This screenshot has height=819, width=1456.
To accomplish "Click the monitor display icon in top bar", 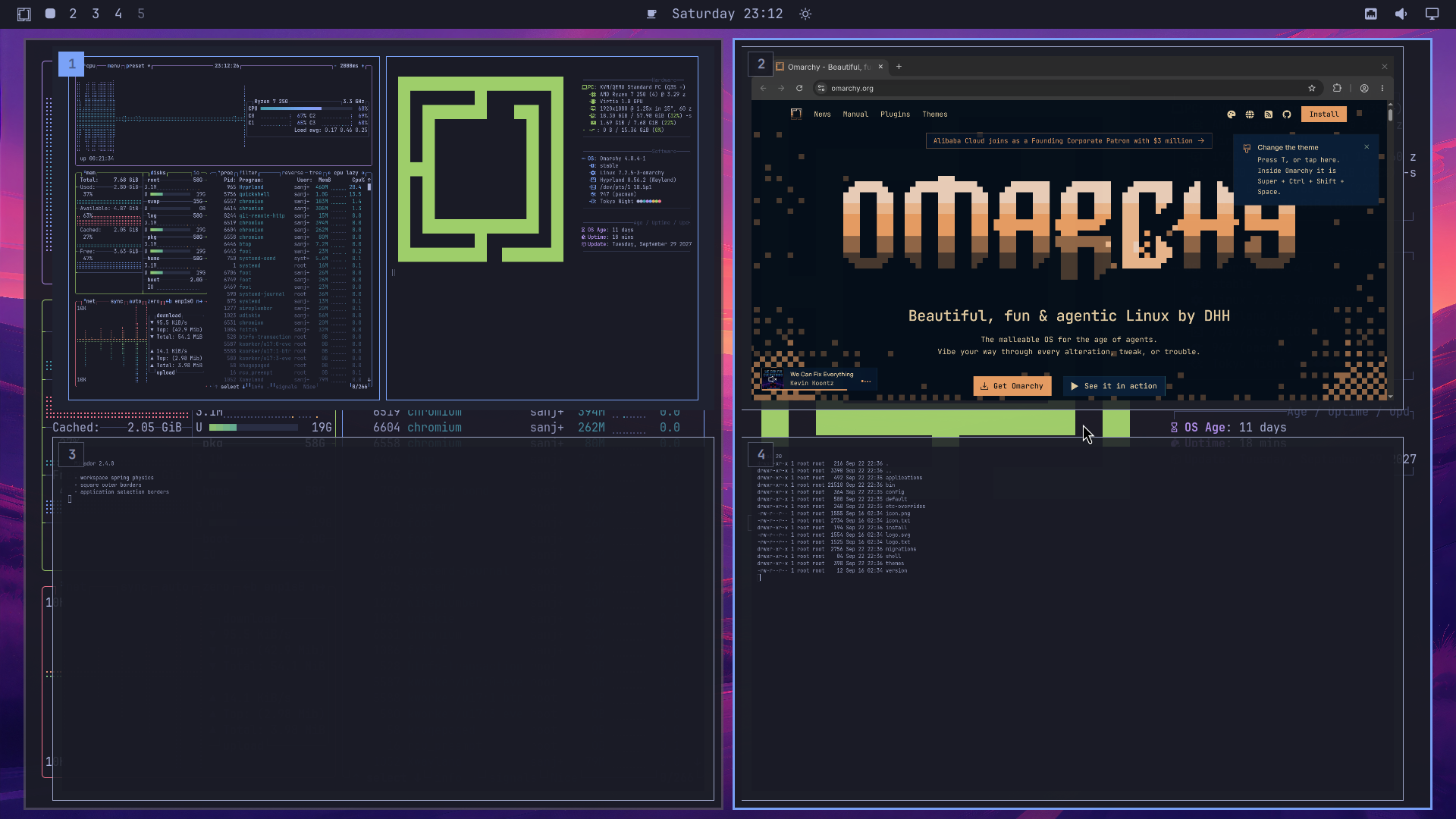I will pyautogui.click(x=1432, y=14).
